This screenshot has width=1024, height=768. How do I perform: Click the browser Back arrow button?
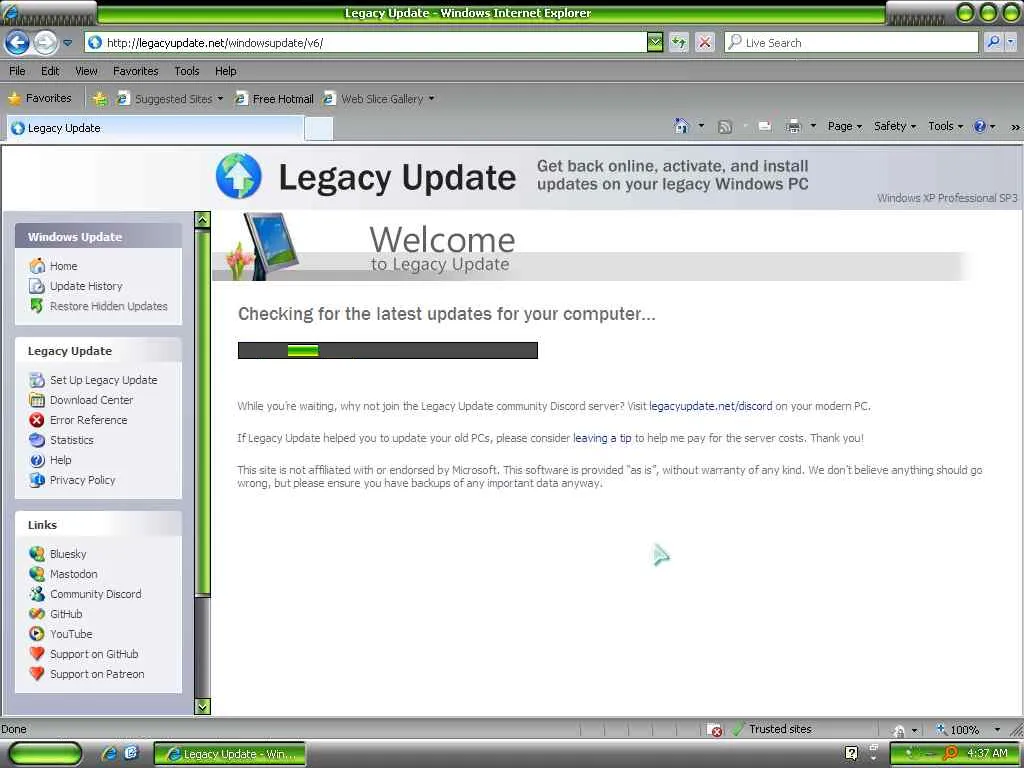18,43
